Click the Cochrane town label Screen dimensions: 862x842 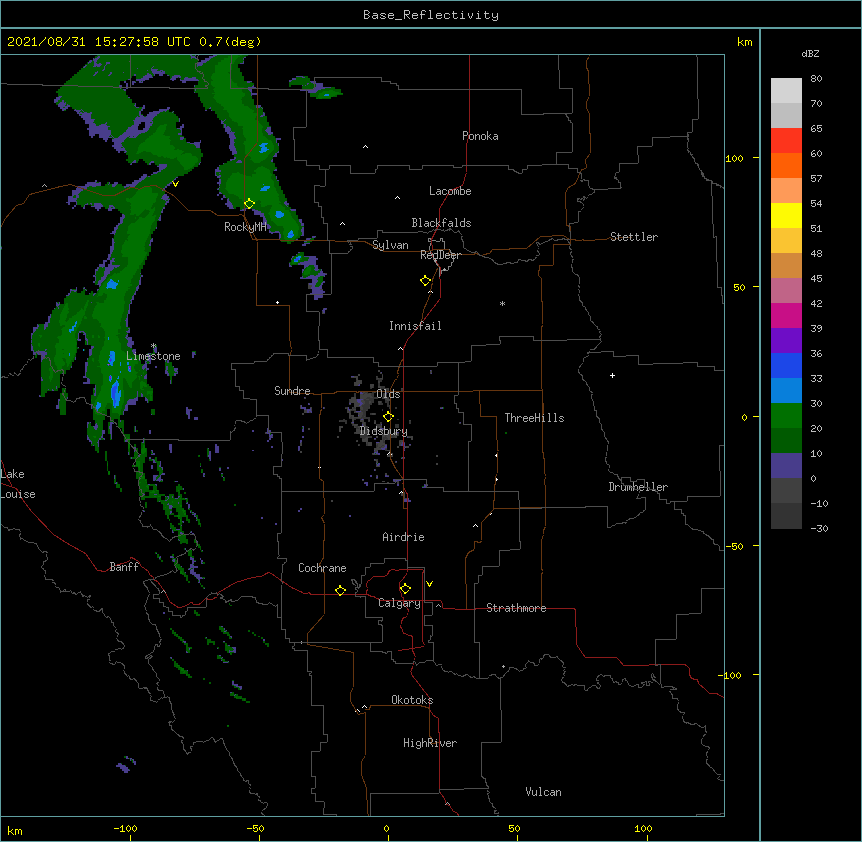point(322,568)
